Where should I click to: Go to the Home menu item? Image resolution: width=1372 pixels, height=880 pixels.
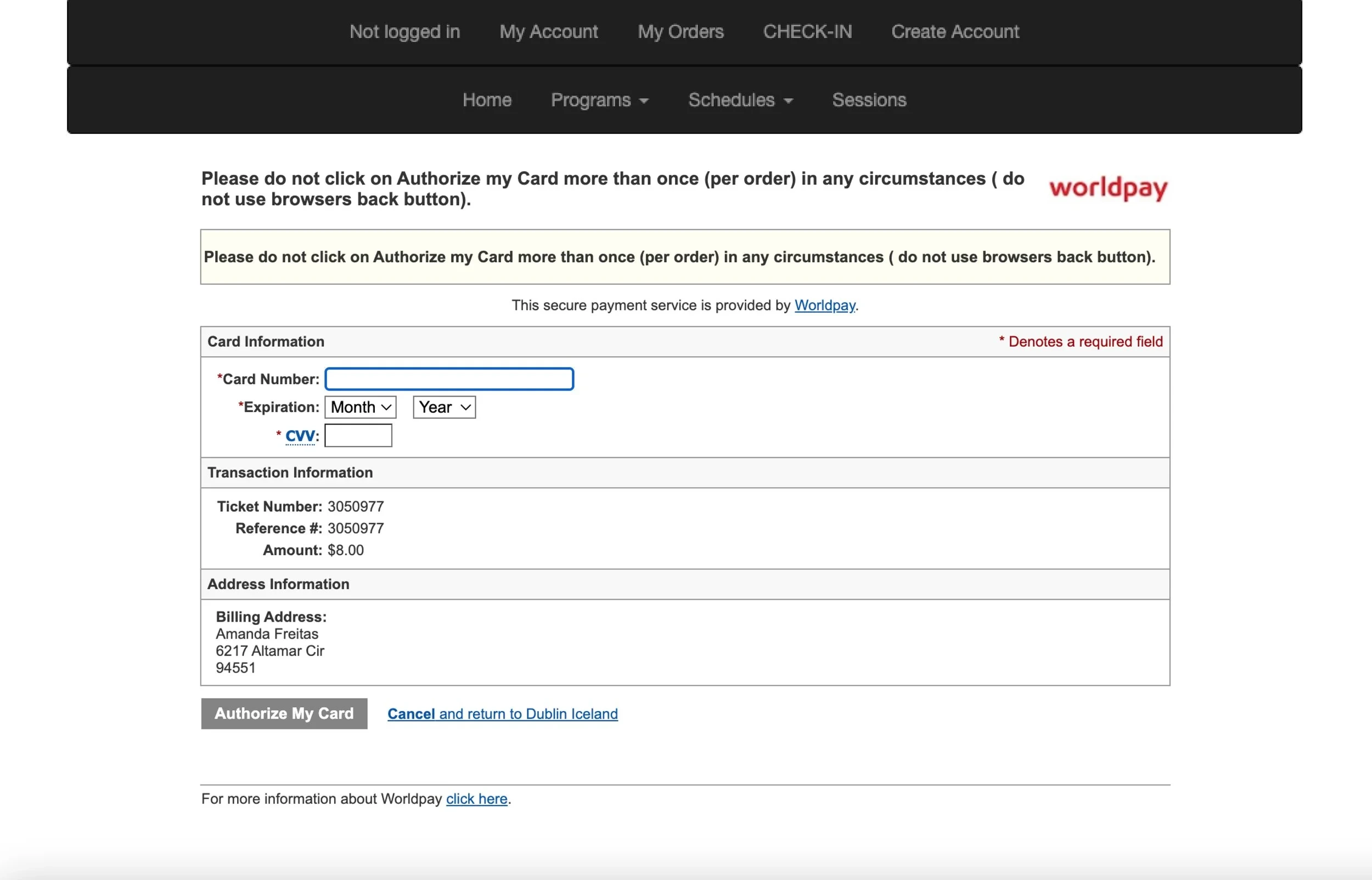(x=487, y=100)
